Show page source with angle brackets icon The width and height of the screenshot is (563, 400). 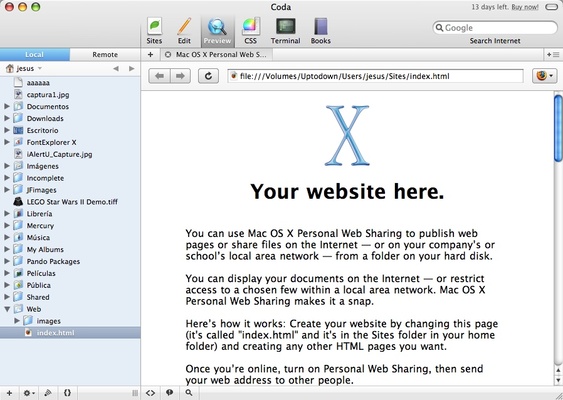pyautogui.click(x=150, y=393)
